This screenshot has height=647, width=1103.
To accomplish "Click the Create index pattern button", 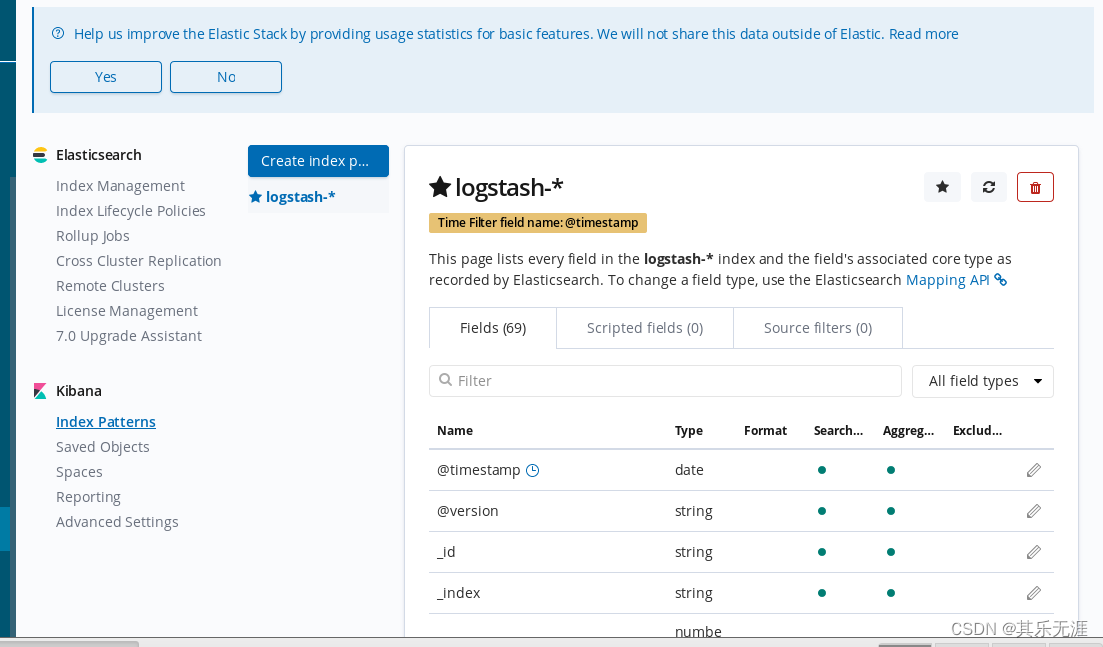I will [x=318, y=161].
